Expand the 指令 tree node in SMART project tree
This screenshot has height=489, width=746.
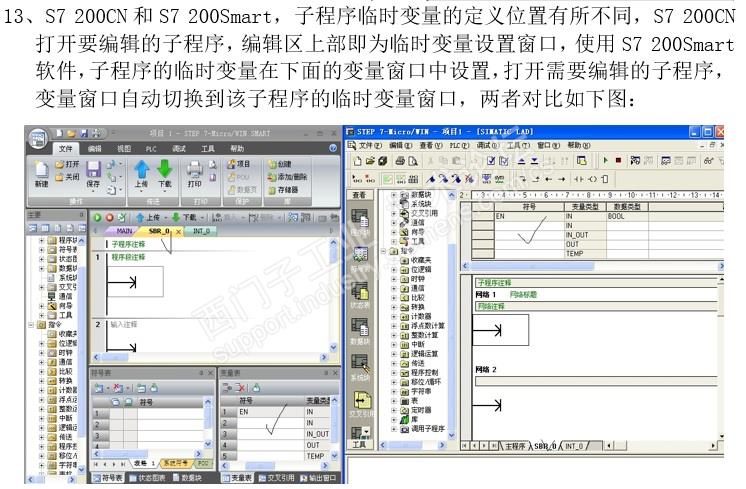coord(31,325)
